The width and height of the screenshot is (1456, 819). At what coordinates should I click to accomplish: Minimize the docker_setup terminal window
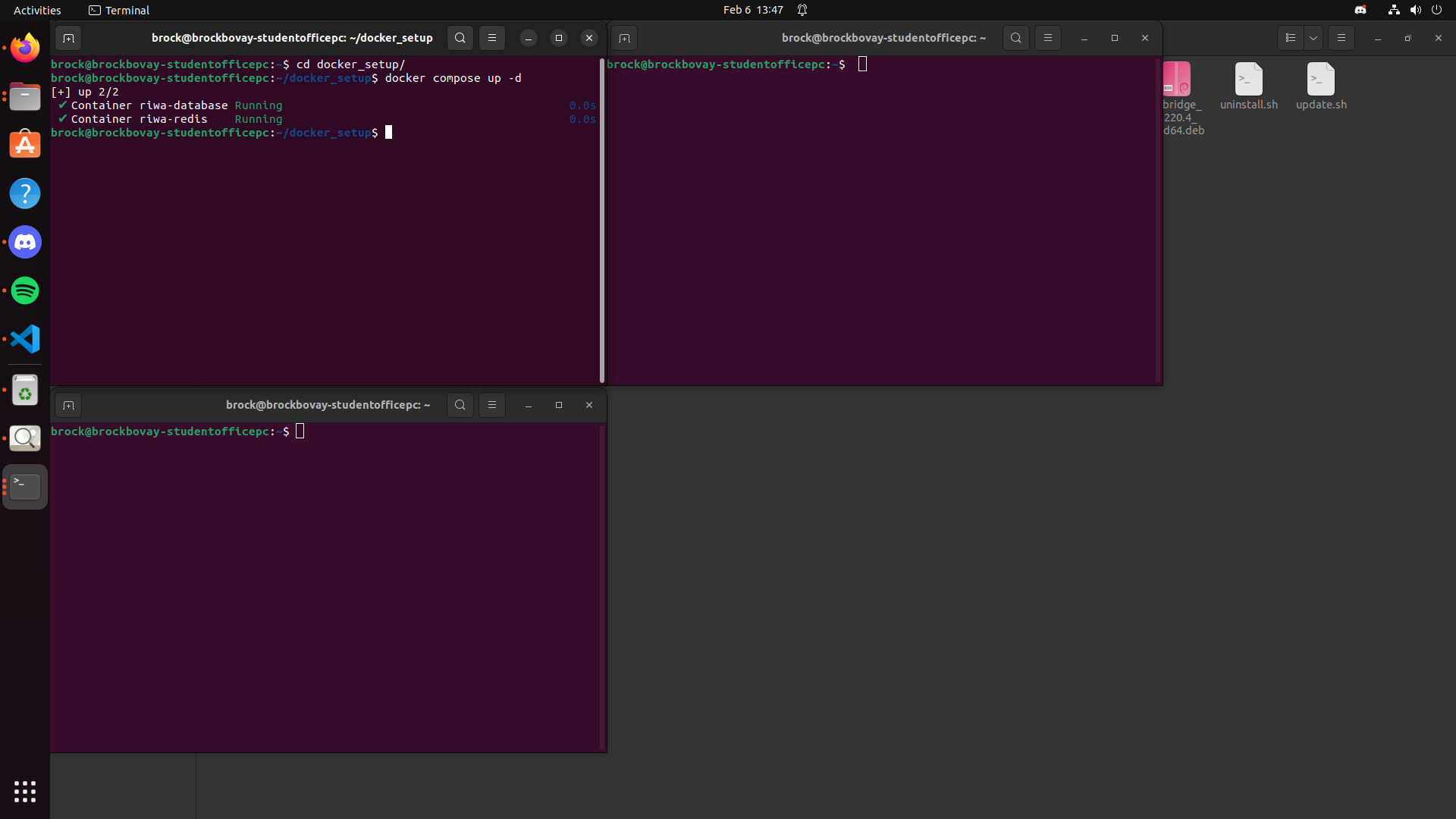pyautogui.click(x=529, y=38)
